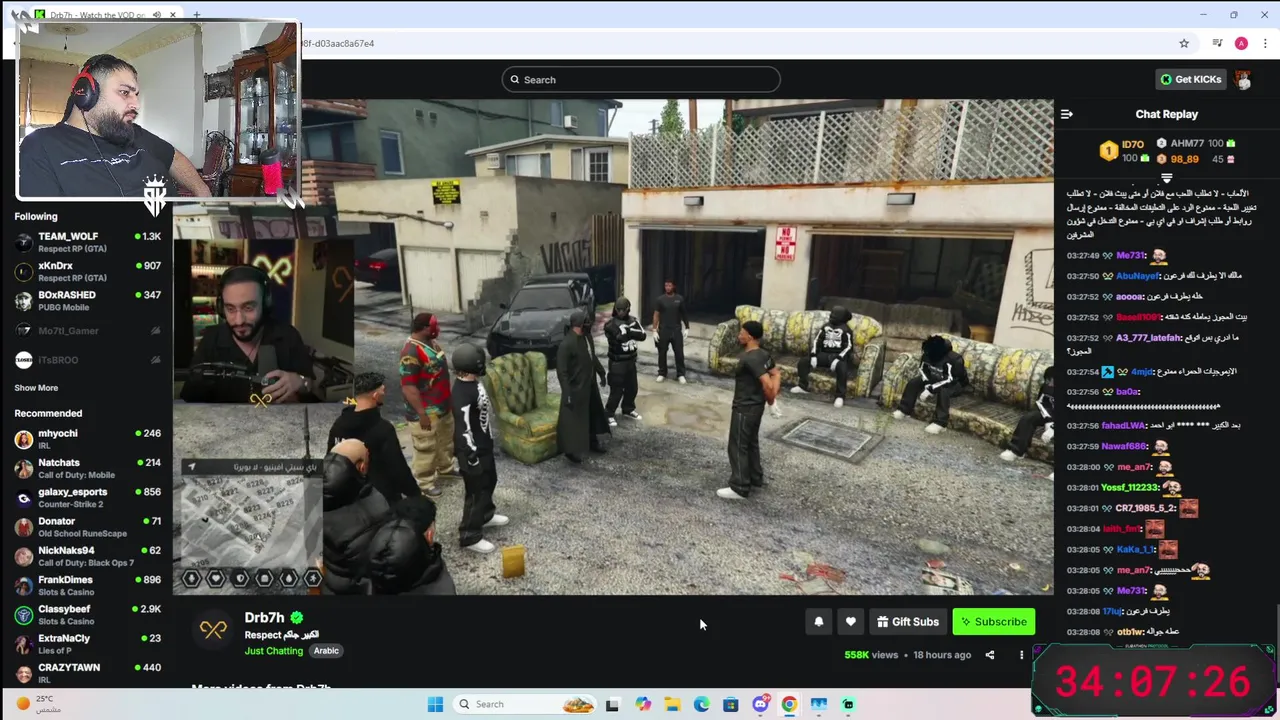Screen dimensions: 1280x720
Task: Close the Drb7h browser tab
Action: click(173, 15)
